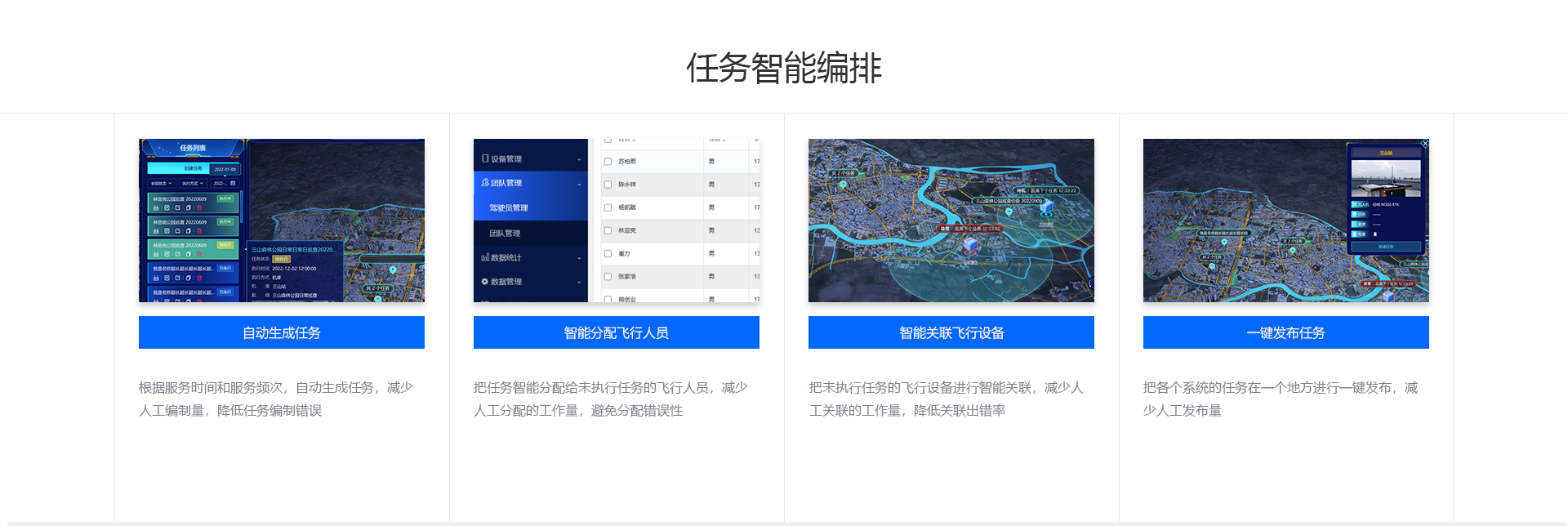Click the 智能分配飞行人员 blue button
Image resolution: width=1568 pixels, height=526 pixels.
617,332
